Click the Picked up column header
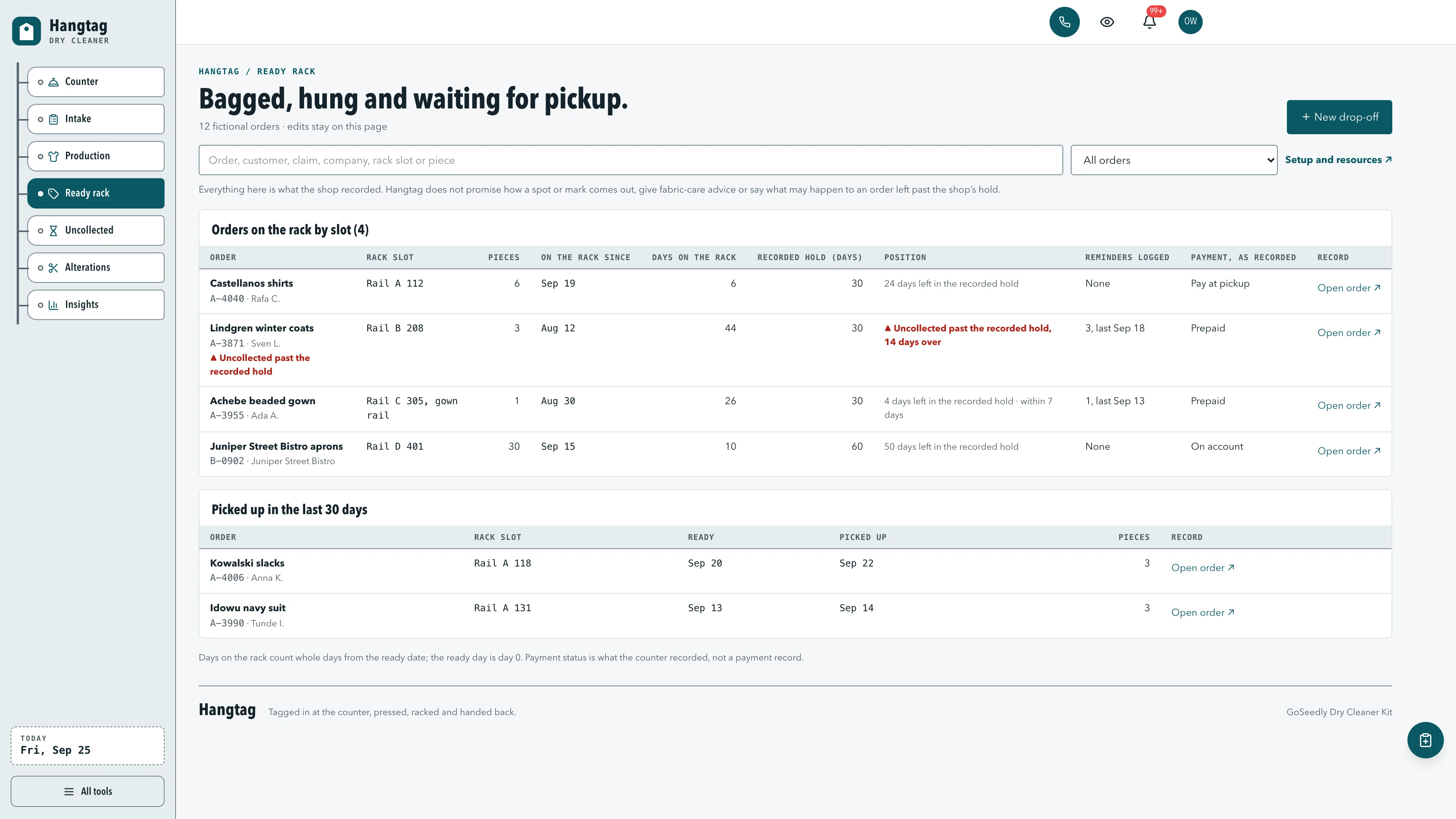This screenshot has height=819, width=1456. pos(863,537)
